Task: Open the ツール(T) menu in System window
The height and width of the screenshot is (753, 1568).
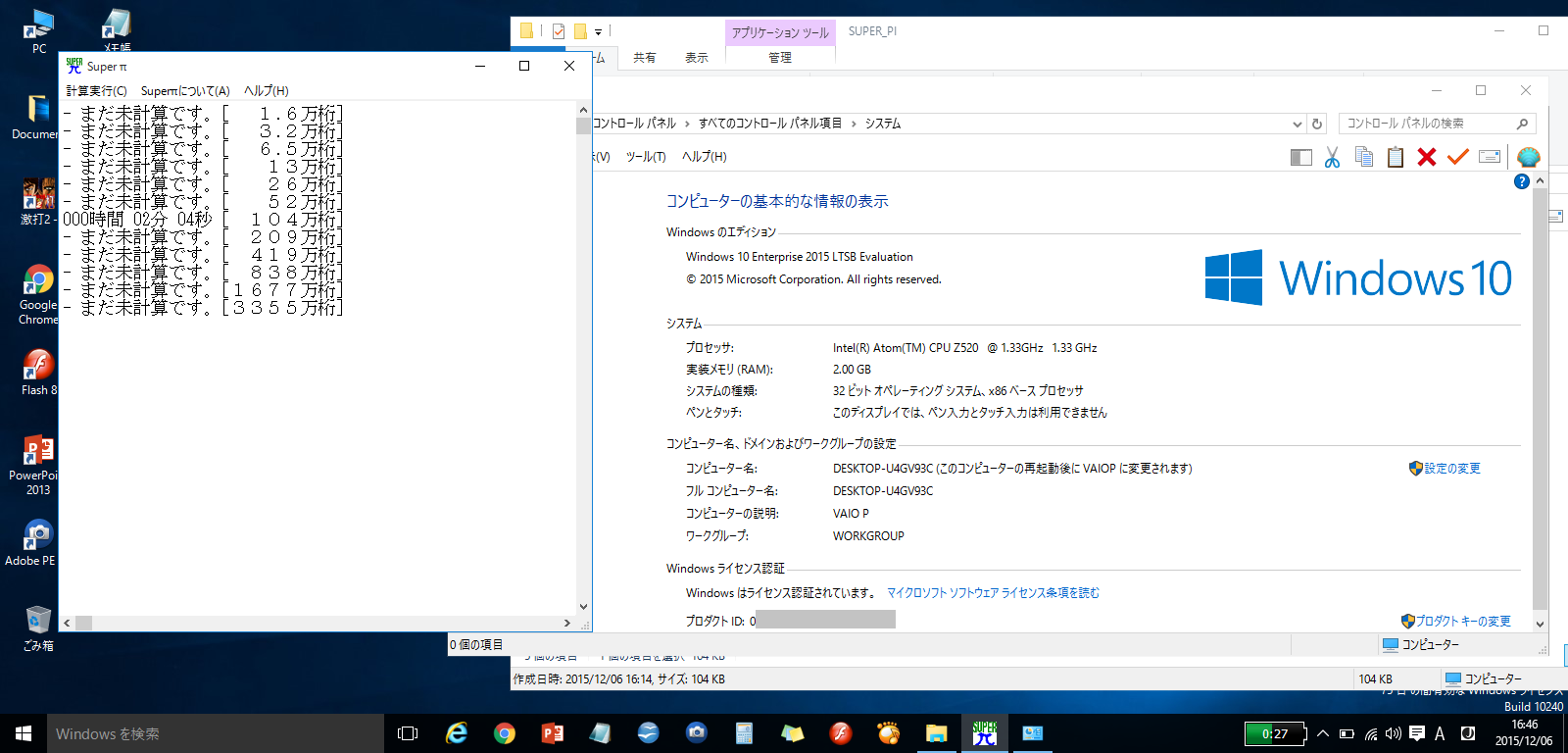Action: click(646, 157)
